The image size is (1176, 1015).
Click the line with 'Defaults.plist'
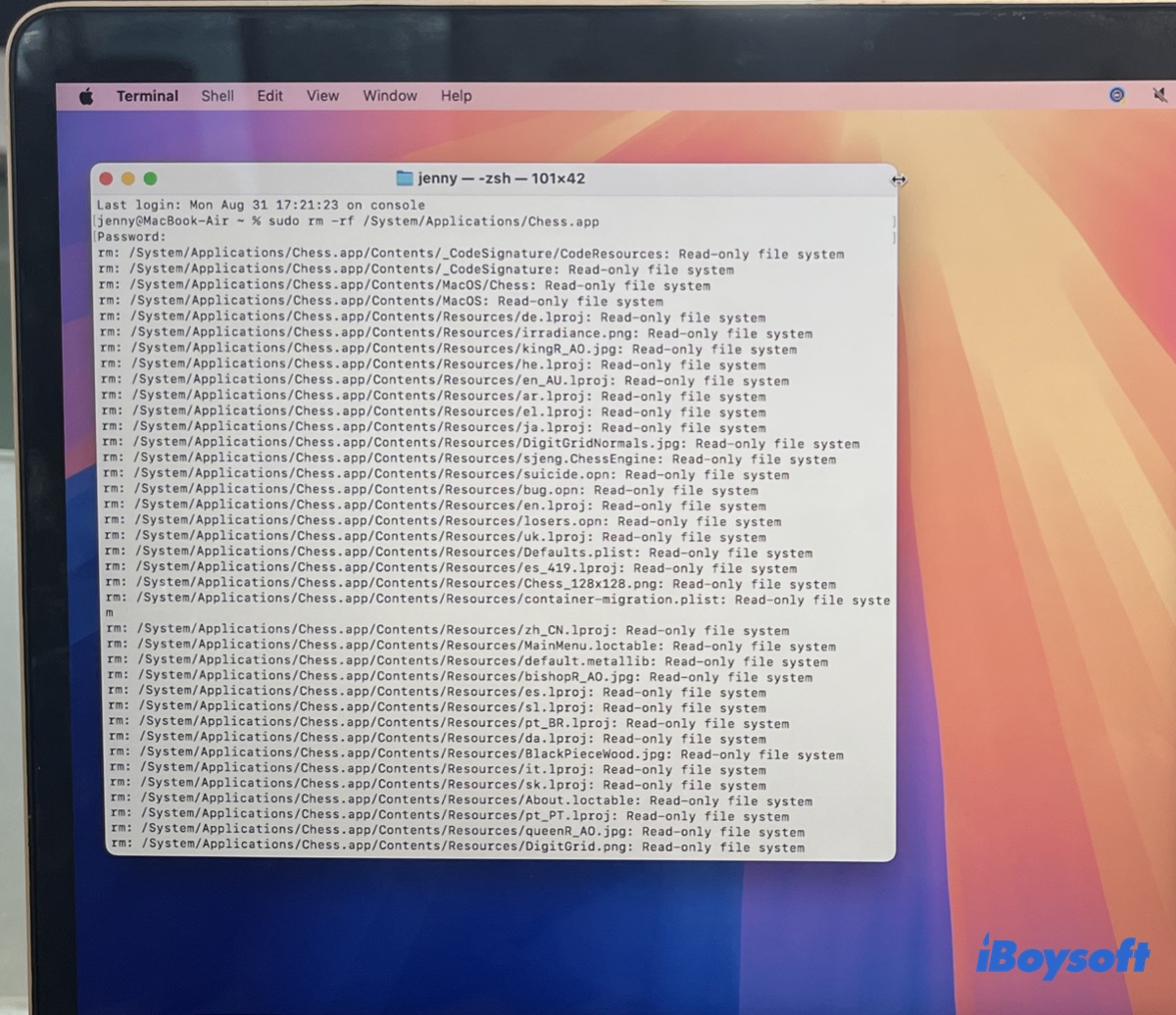click(457, 553)
